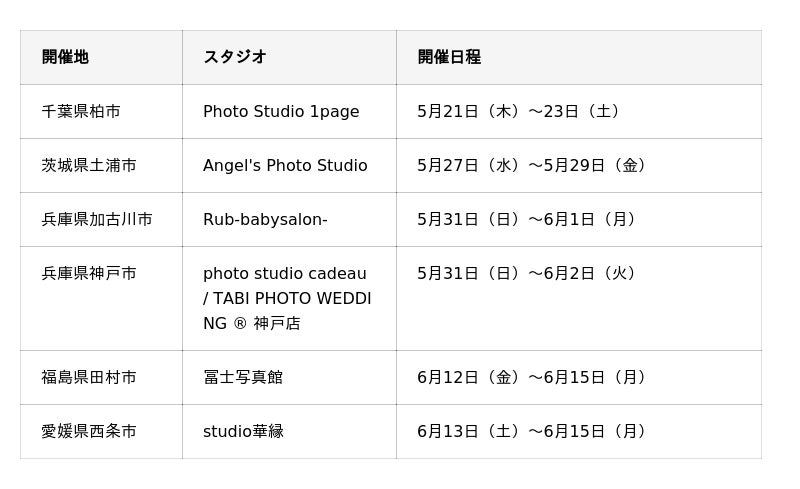The width and height of the screenshot is (800, 489).
Task: Click the 5月21日(木)〜23日(土) date cell
Action: (x=521, y=111)
